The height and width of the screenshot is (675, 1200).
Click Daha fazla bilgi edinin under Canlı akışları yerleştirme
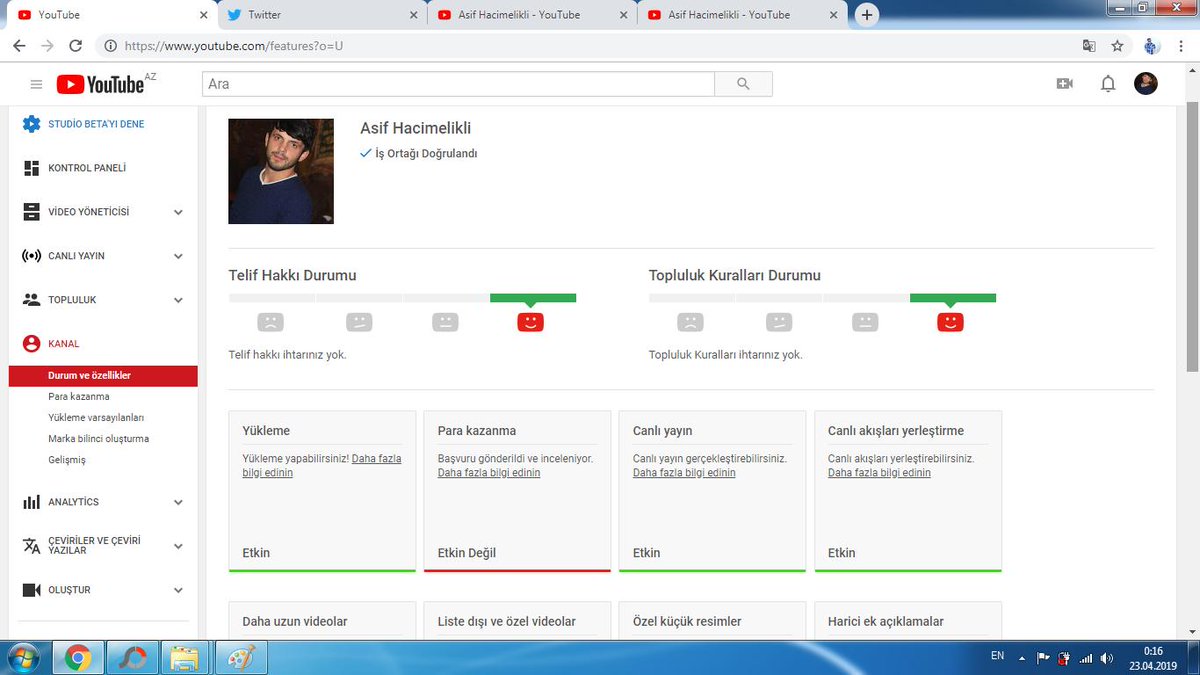tap(879, 472)
